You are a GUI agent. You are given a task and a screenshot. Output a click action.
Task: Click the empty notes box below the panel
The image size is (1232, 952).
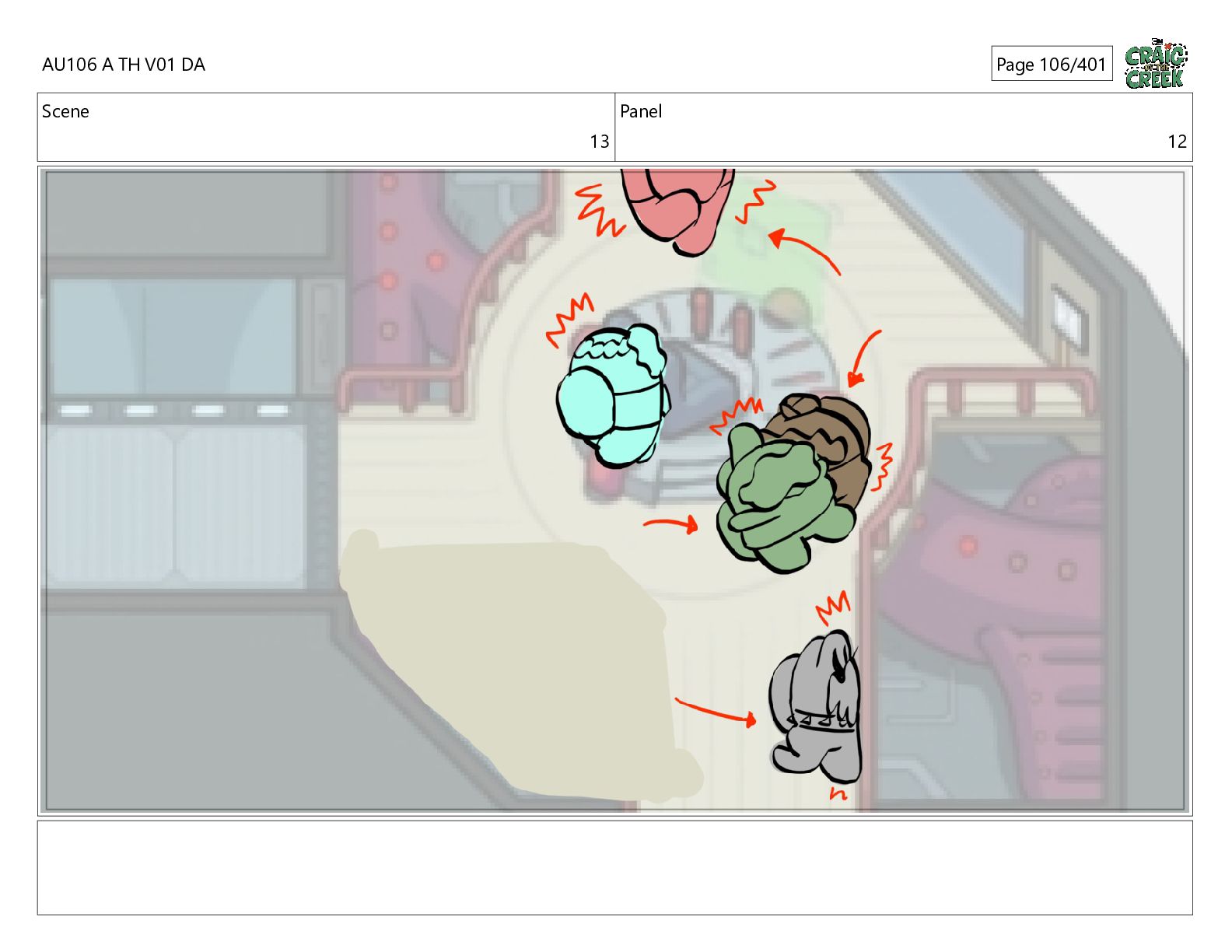point(614,867)
